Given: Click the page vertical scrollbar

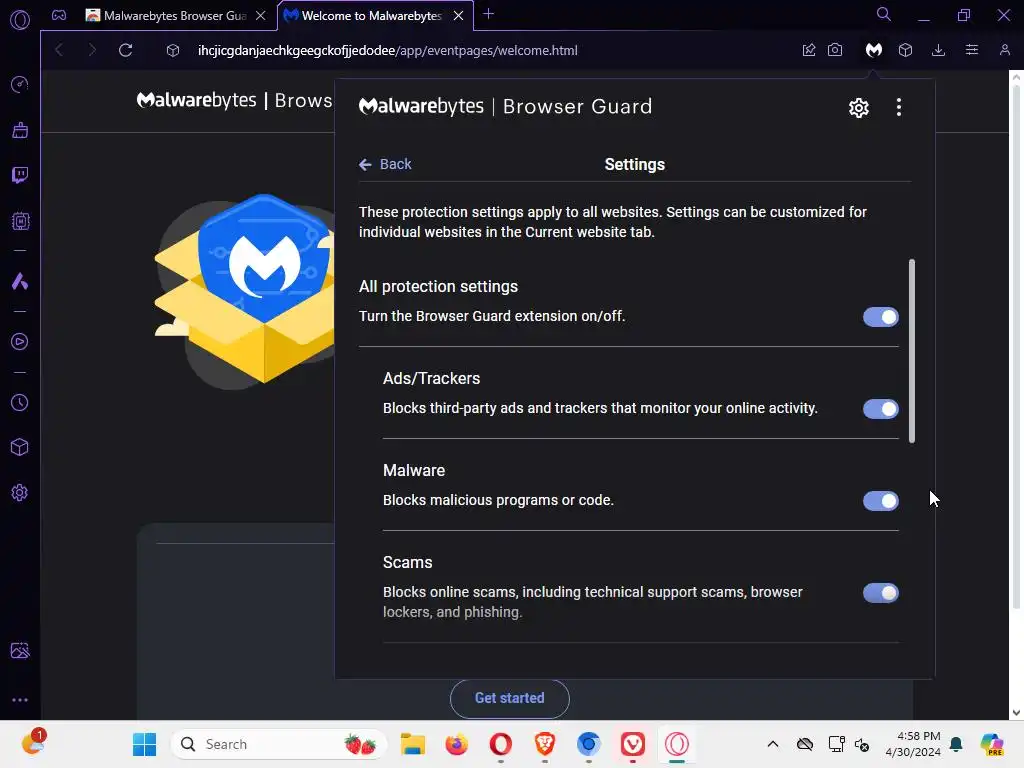Looking at the screenshot, I should 1016,345.
